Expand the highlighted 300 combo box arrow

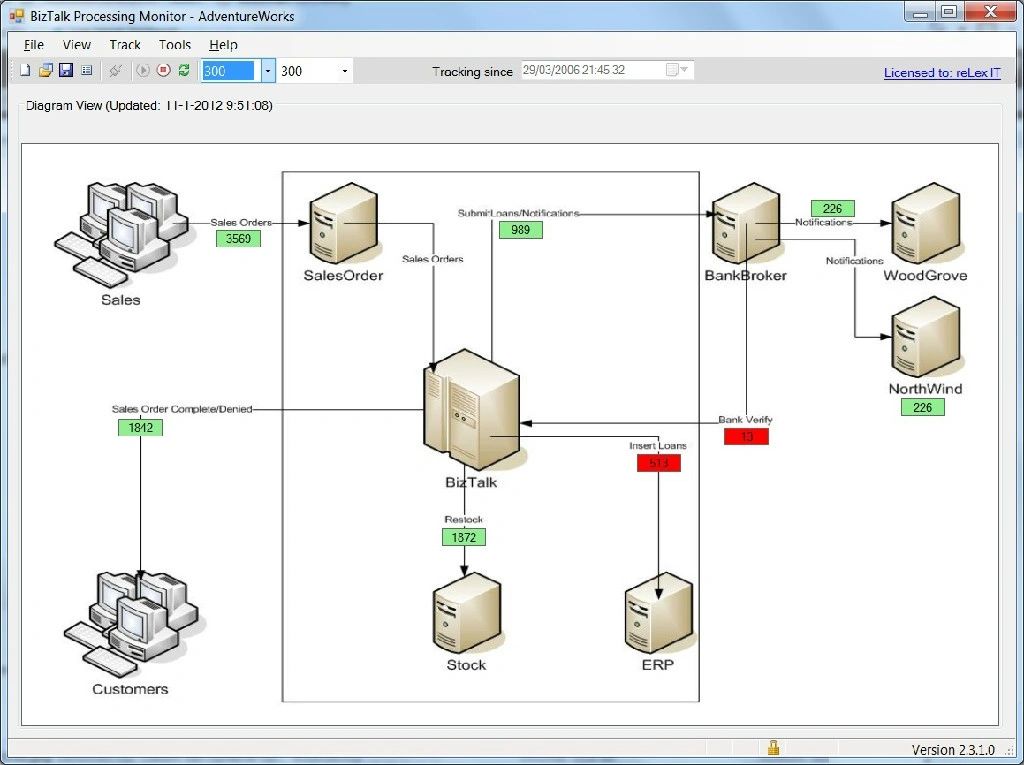(268, 71)
